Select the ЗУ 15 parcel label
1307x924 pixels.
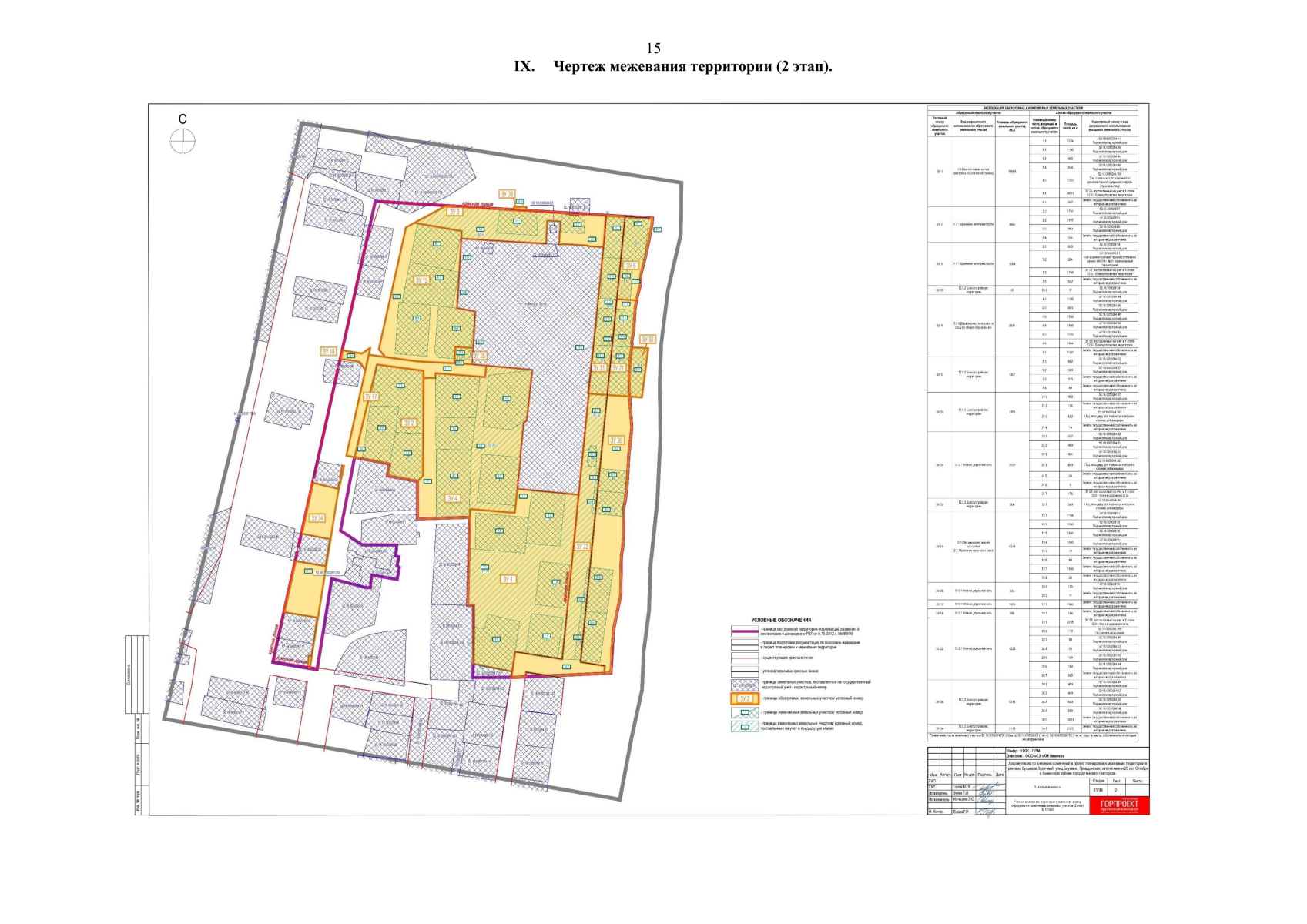421,280
